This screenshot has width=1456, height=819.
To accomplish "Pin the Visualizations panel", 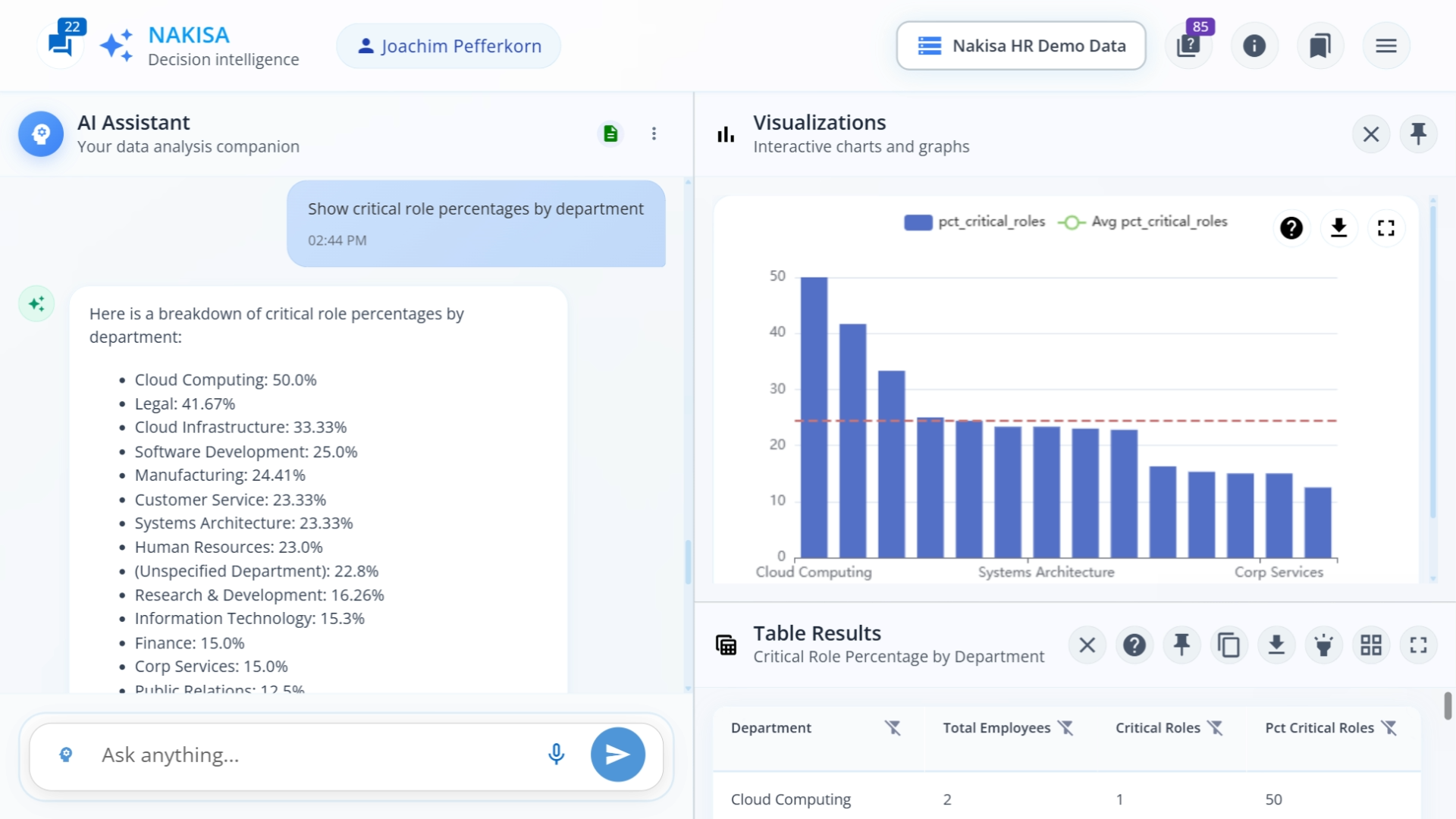I will [1419, 133].
